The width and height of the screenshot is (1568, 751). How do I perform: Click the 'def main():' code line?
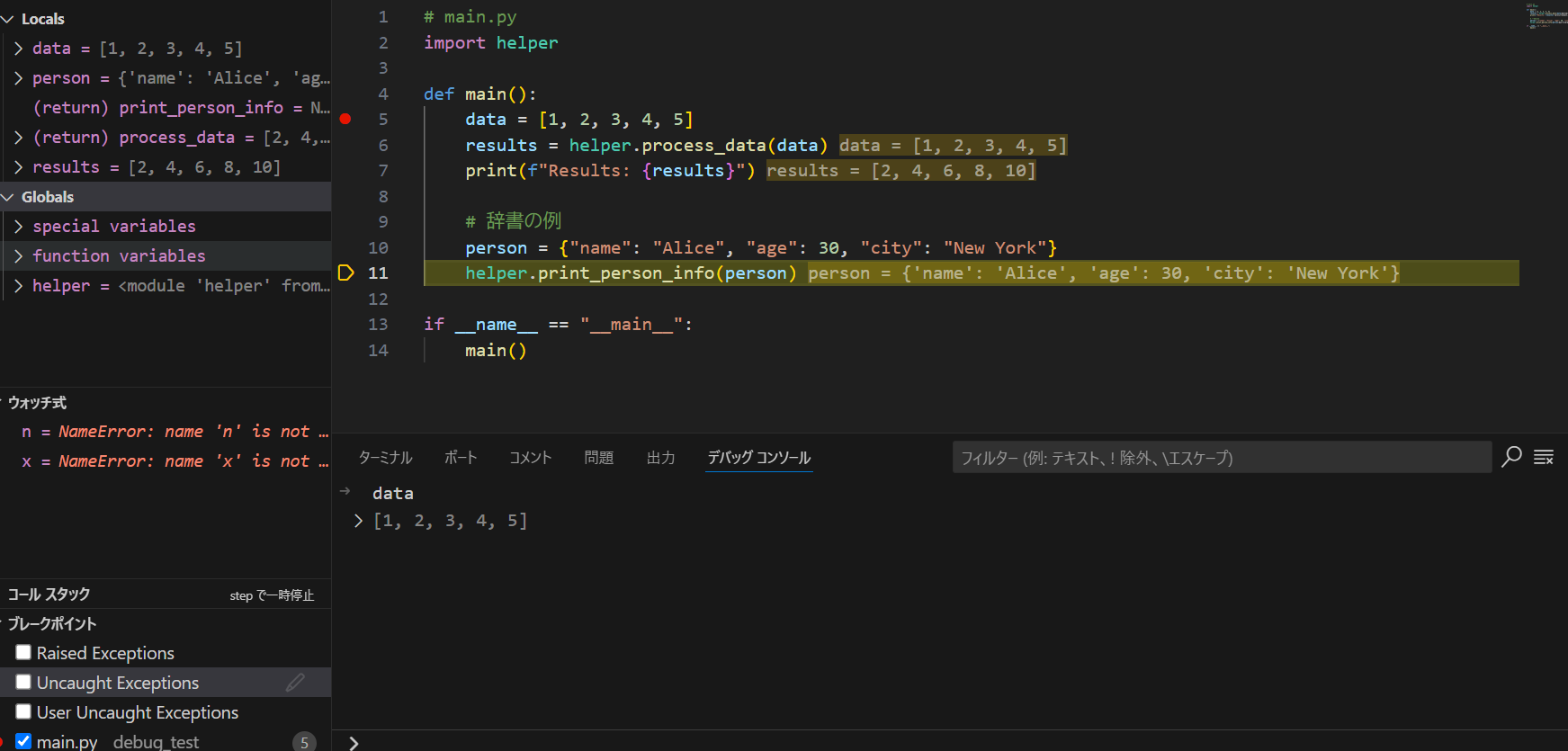coord(480,94)
